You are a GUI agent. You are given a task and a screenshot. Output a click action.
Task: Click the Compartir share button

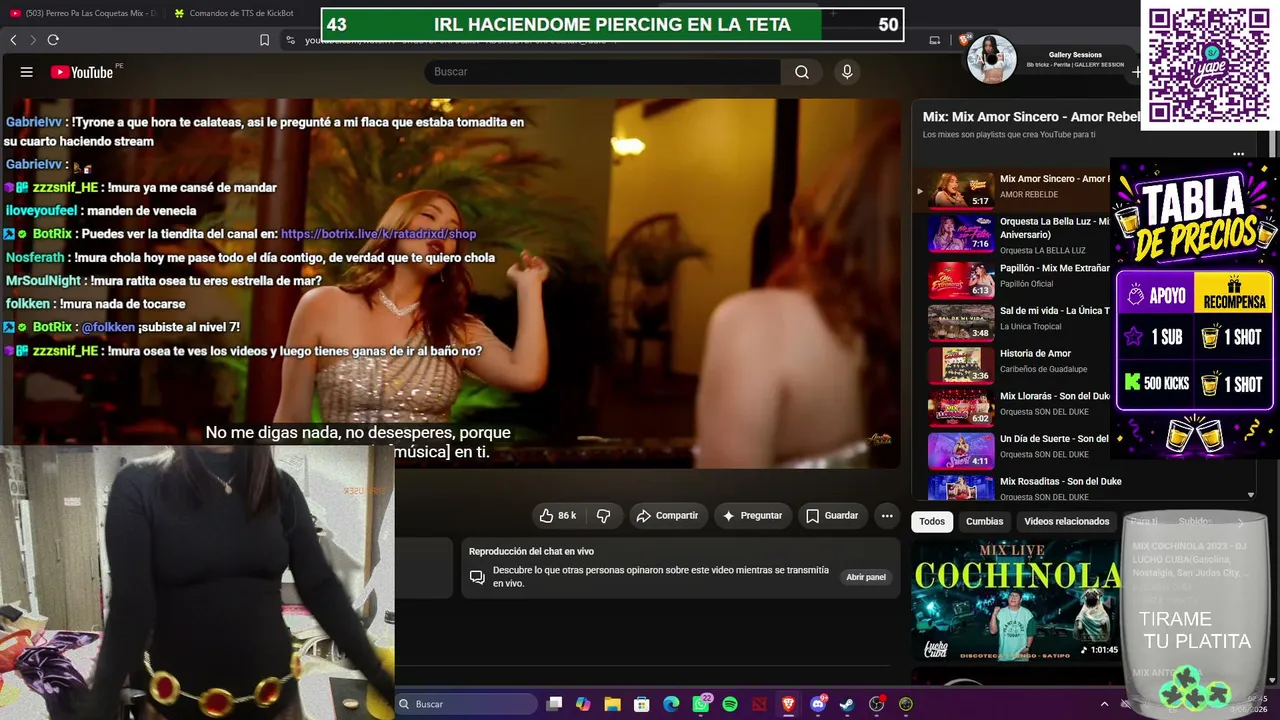(x=667, y=516)
